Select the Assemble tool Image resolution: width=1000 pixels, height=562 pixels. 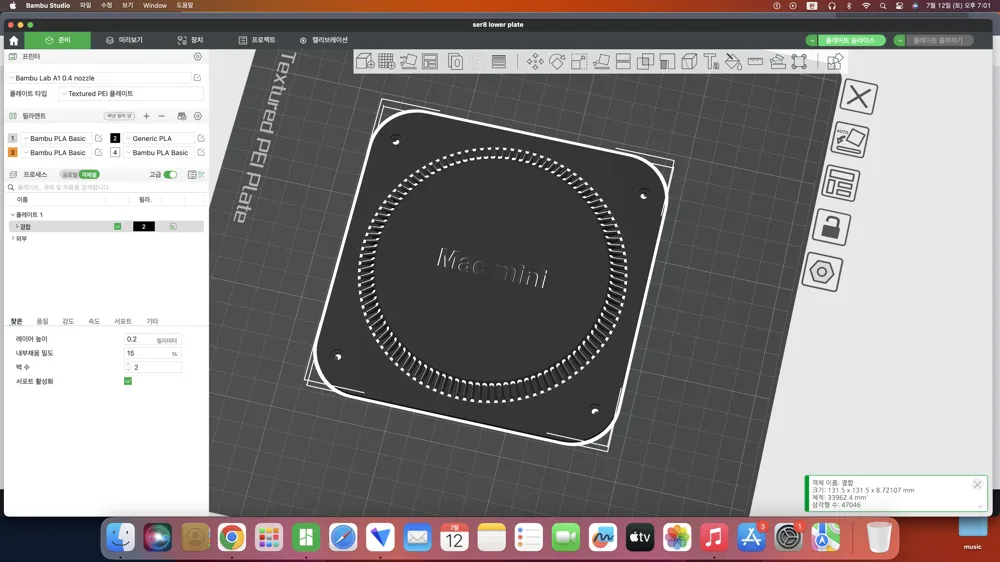(777, 61)
